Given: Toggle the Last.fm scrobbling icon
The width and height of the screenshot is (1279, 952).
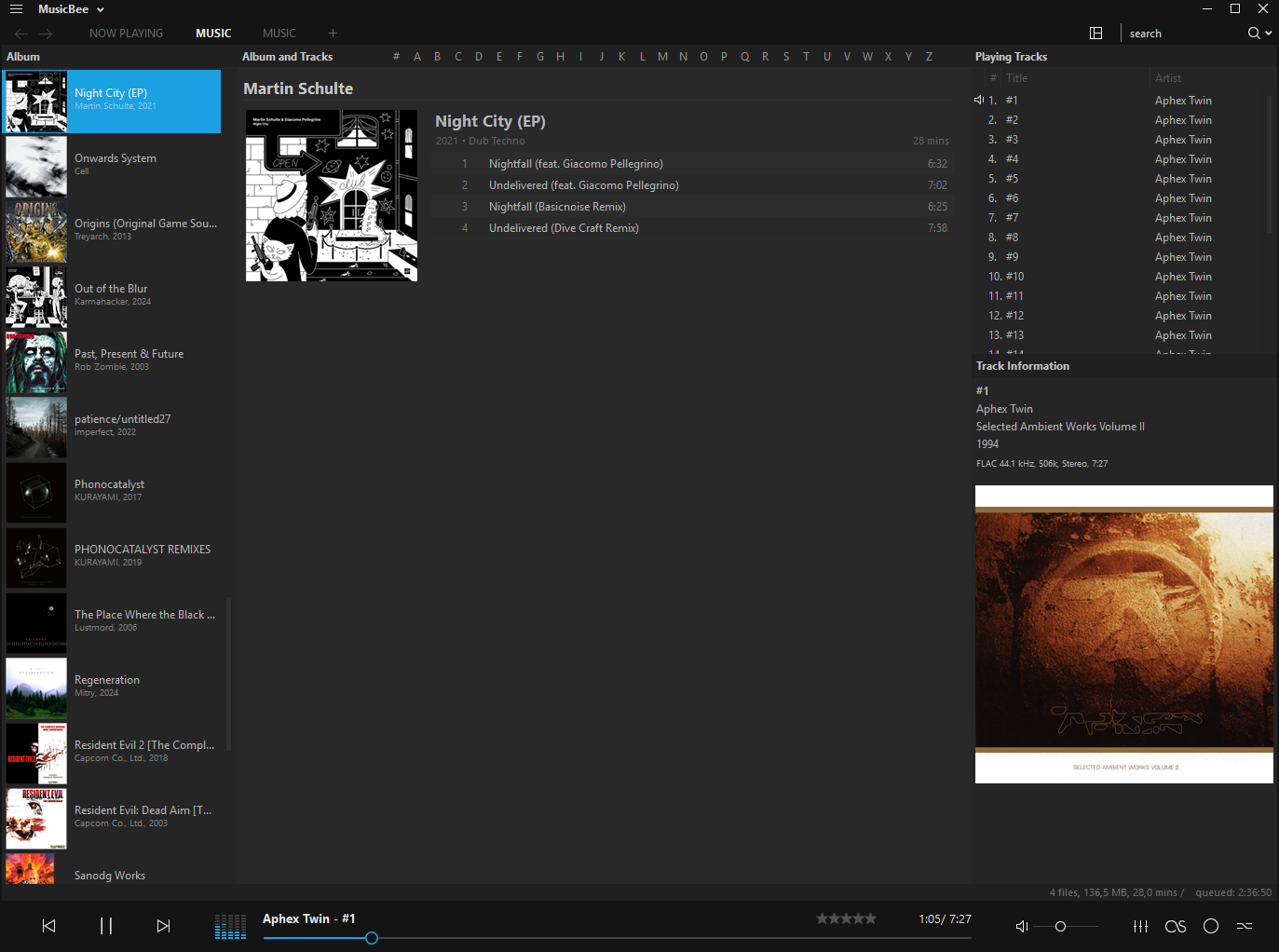Looking at the screenshot, I should pyautogui.click(x=1176, y=926).
